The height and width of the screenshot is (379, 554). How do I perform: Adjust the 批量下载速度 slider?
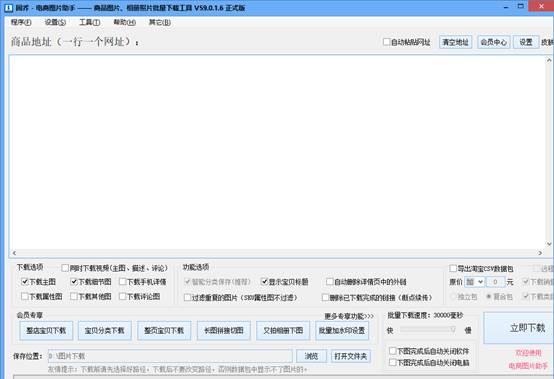point(428,330)
